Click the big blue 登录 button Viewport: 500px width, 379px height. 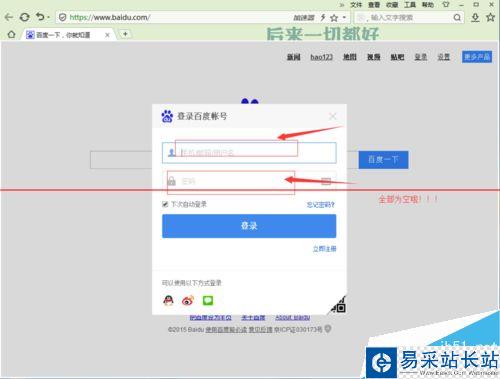pos(249,226)
